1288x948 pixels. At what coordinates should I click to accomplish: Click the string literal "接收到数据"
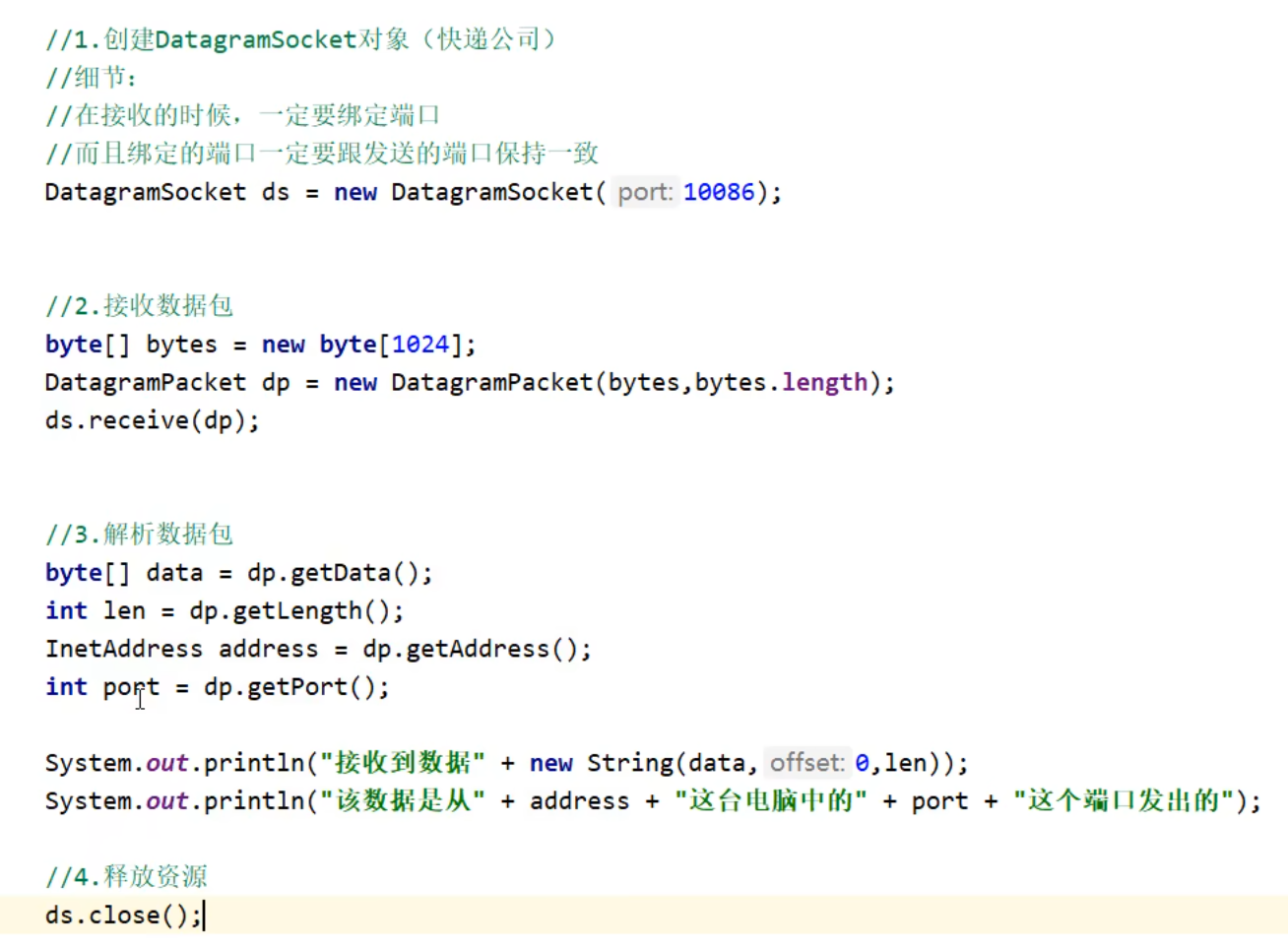tap(402, 763)
